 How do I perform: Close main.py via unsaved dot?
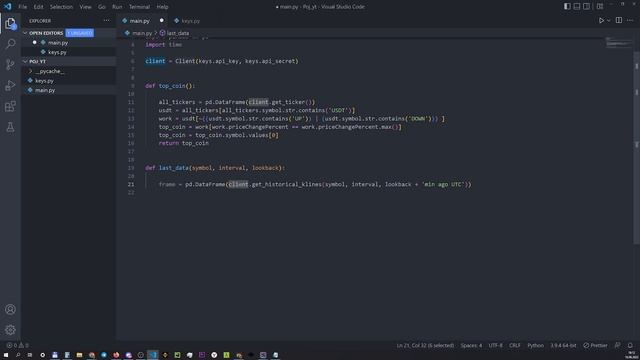tap(162, 20)
